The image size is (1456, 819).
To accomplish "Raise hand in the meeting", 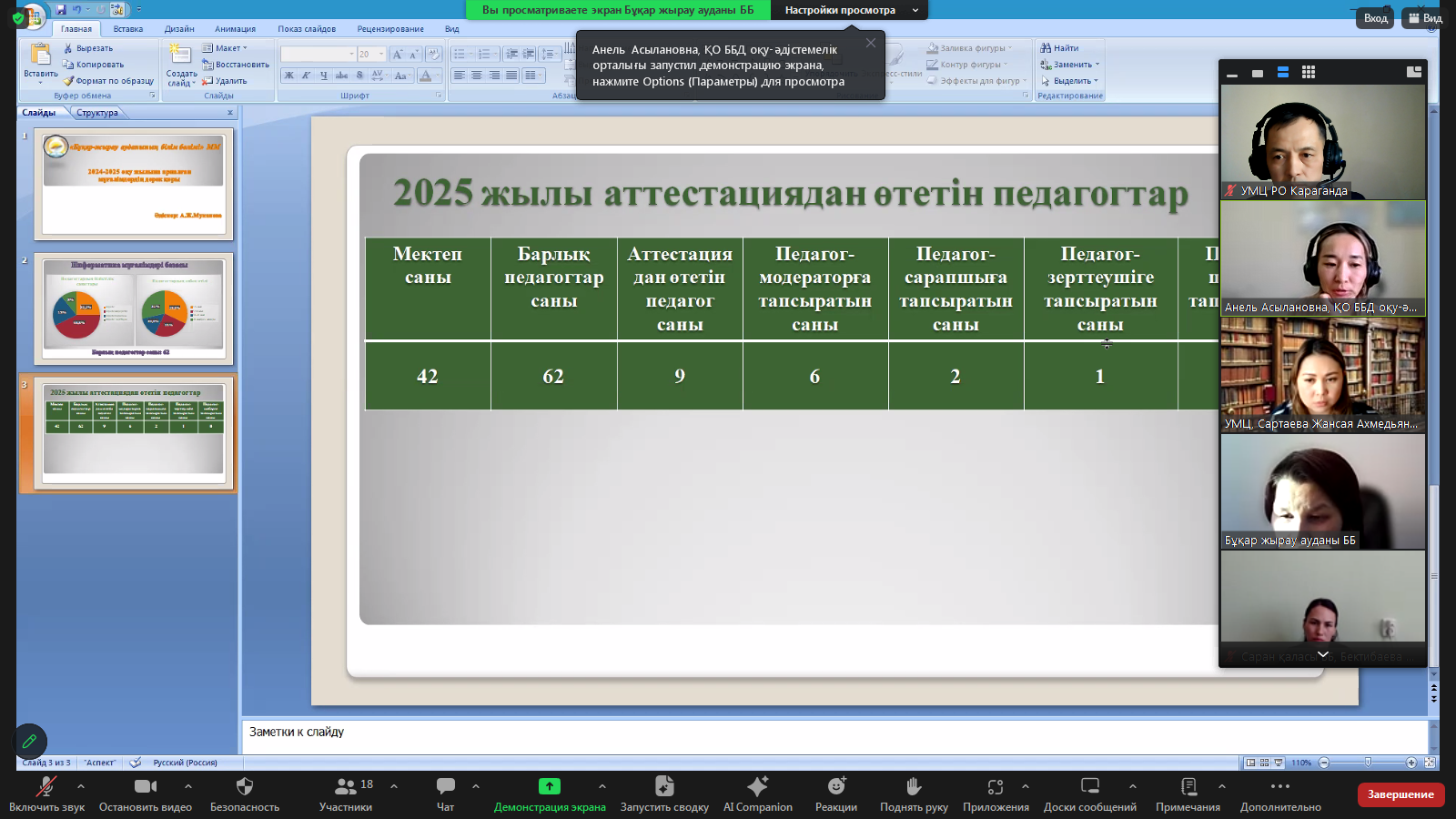I will pos(914,787).
